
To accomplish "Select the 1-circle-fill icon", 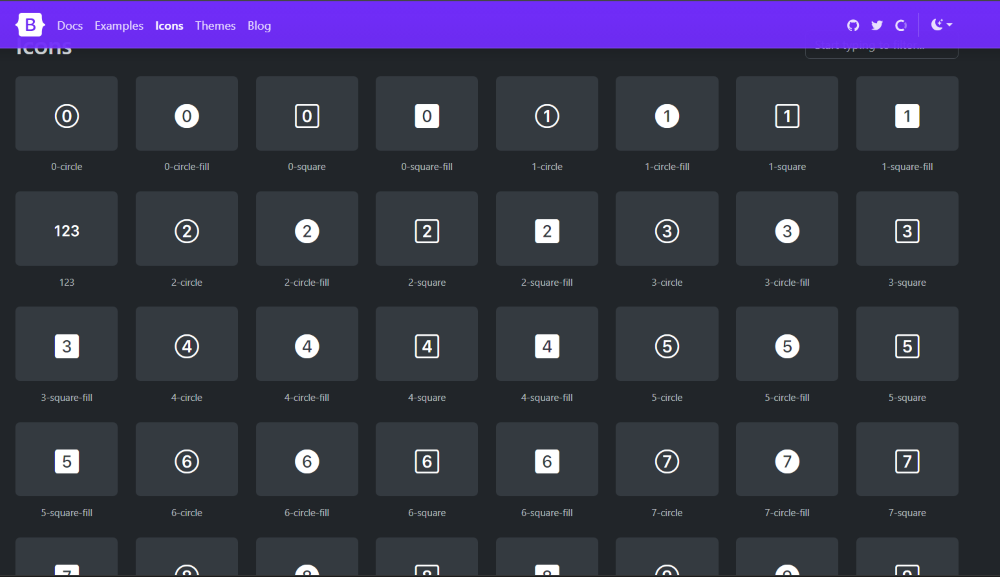I will [667, 113].
